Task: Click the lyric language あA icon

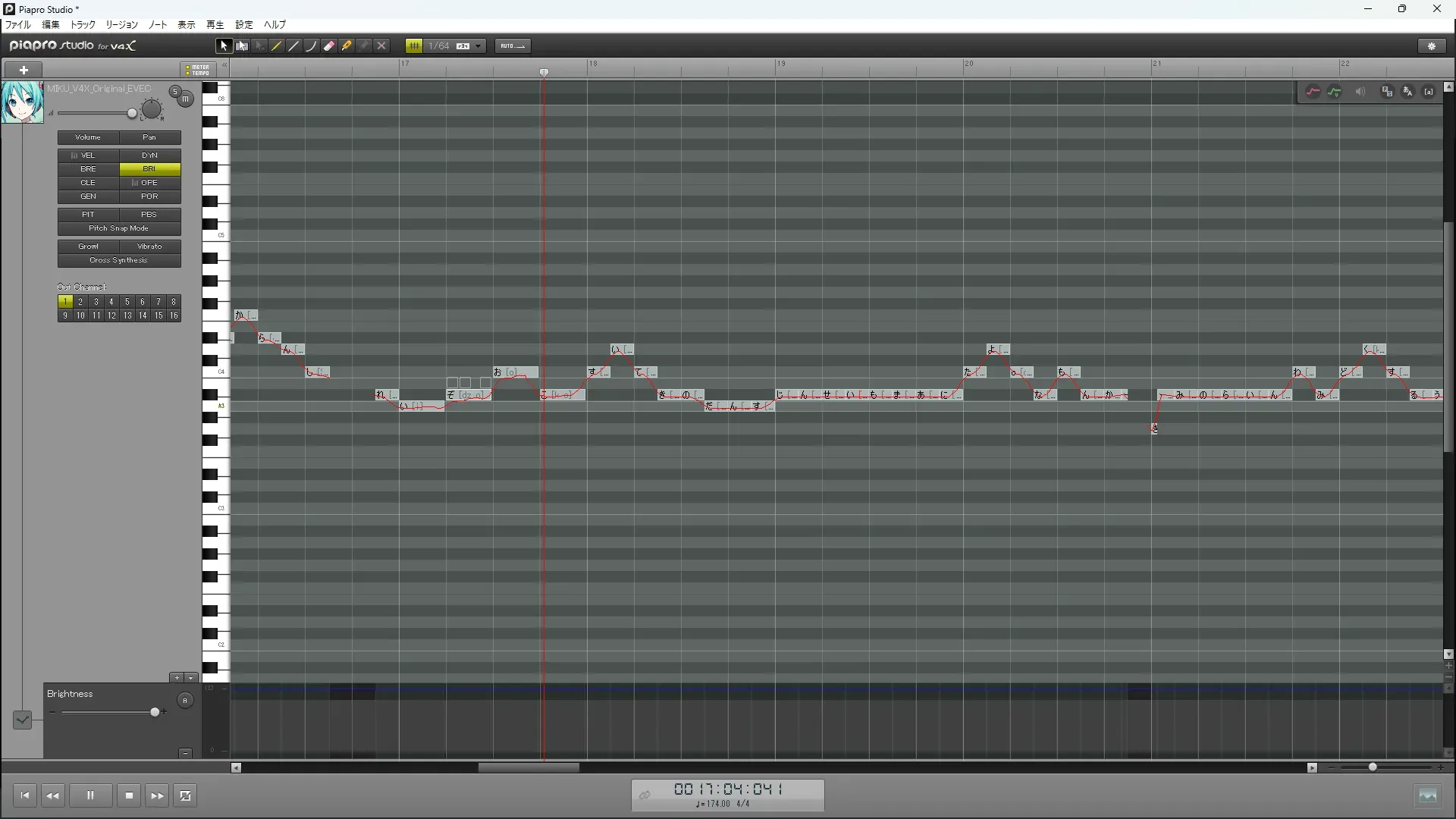Action: point(1407,92)
